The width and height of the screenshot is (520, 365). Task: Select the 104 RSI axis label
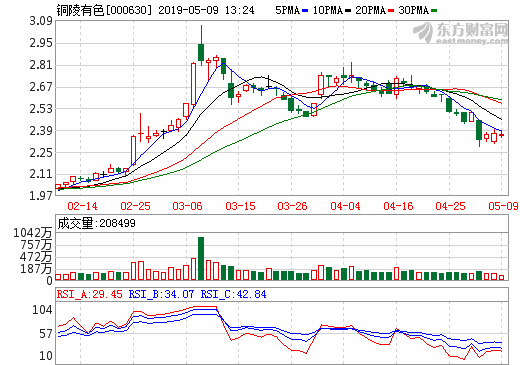point(42,310)
